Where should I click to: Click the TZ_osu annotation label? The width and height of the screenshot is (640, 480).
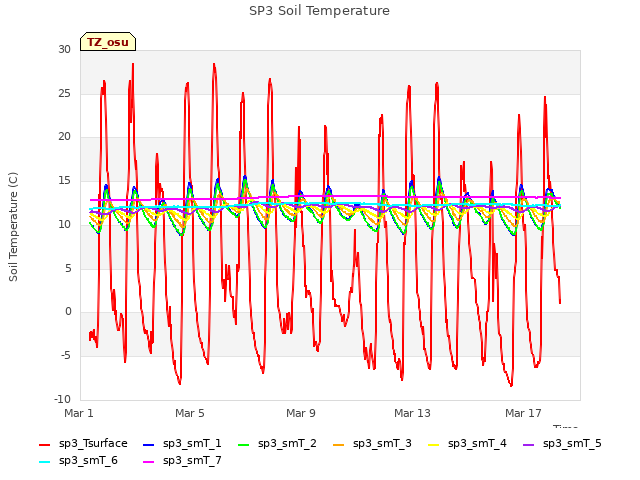point(108,42)
